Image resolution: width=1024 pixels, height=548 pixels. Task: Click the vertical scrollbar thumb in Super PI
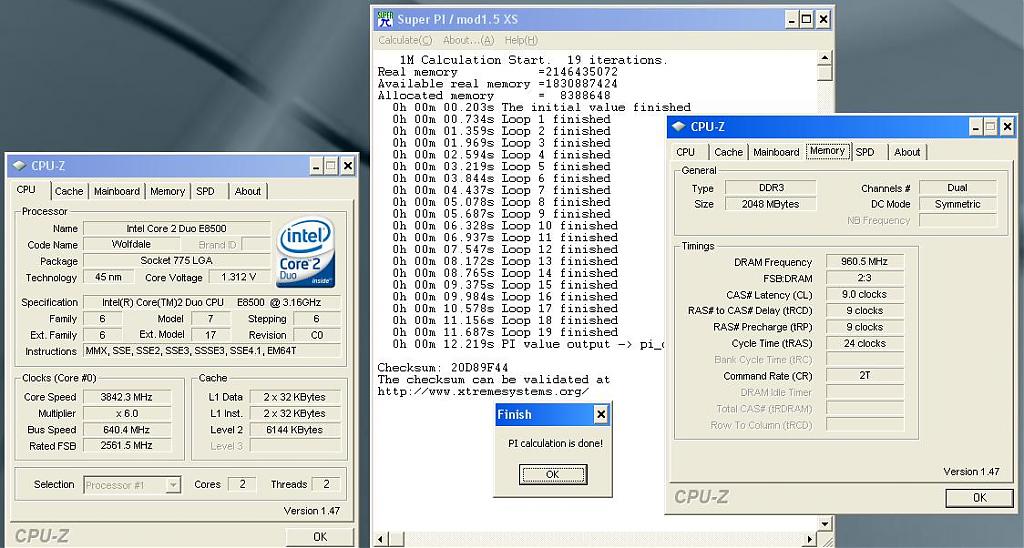824,73
